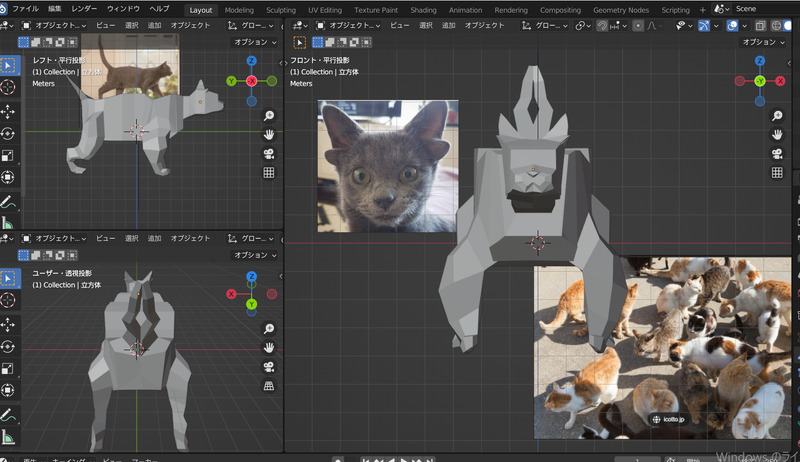Select the Rotate tool in top-left viewport
Screen dimensions: 800x462
point(8,132)
